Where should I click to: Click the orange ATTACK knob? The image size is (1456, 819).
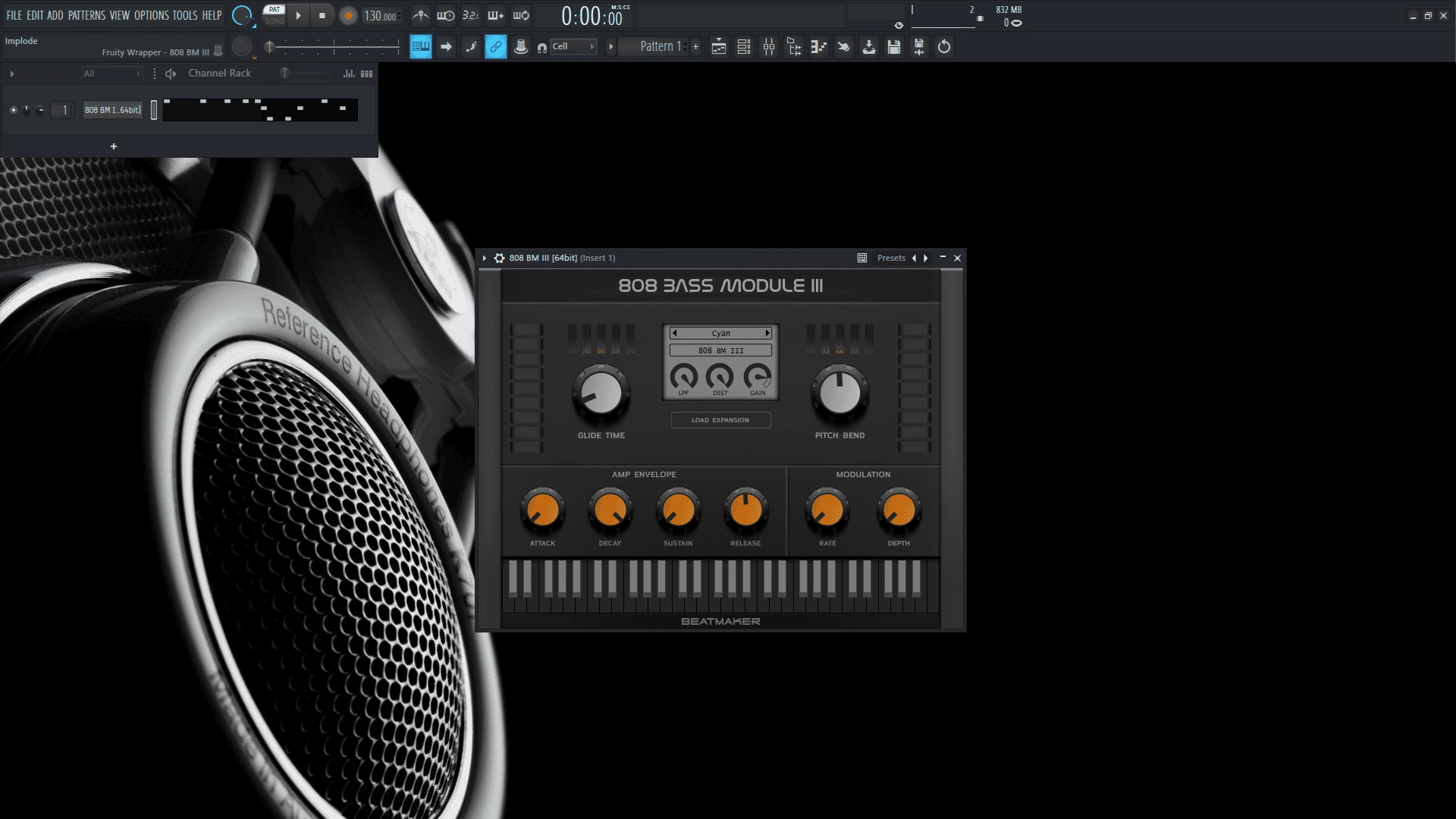pyautogui.click(x=542, y=510)
